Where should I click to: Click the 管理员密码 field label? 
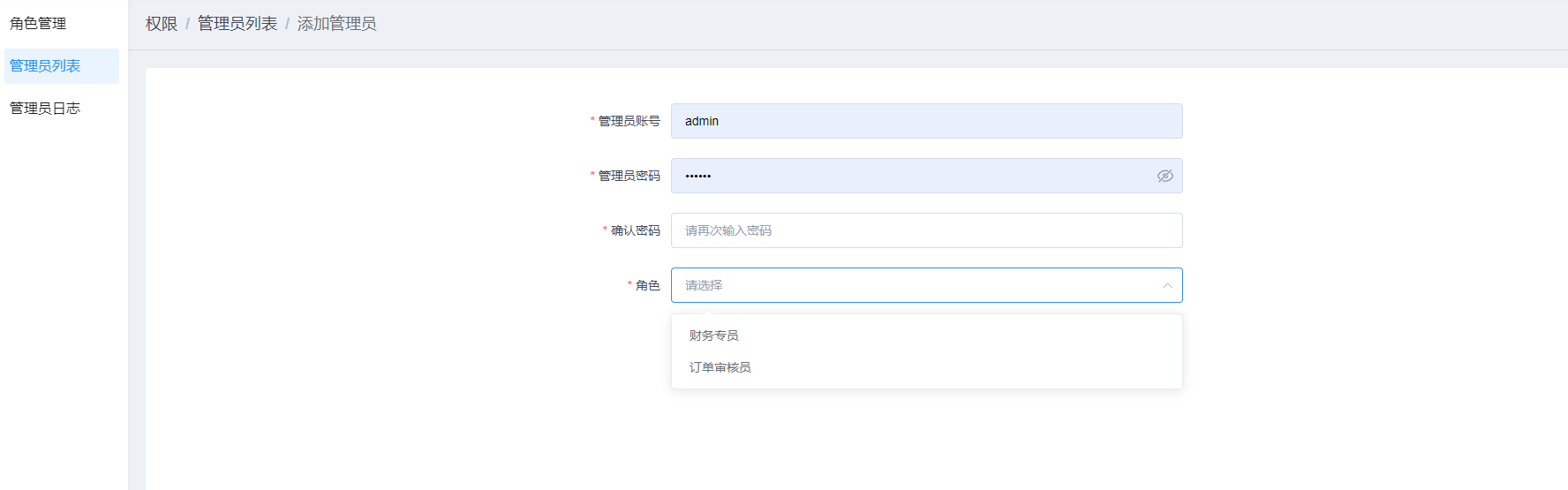tap(629, 176)
